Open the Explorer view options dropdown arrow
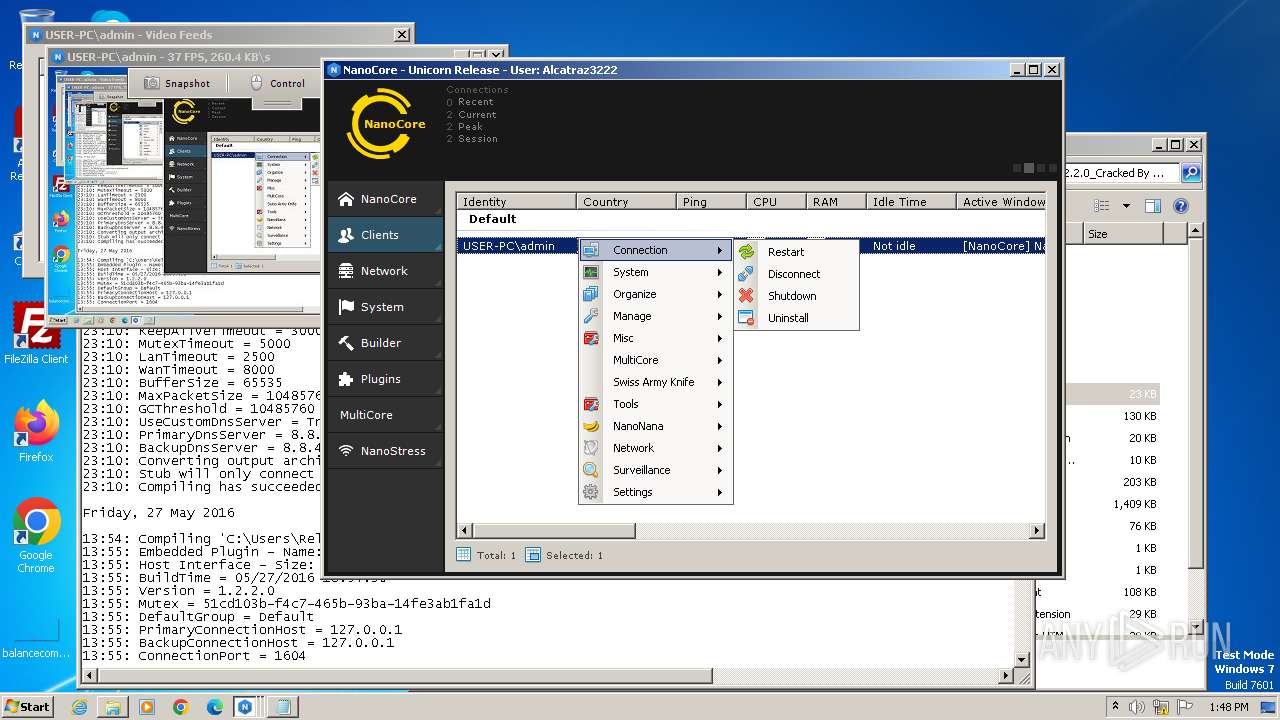1280x720 pixels. [x=1126, y=206]
